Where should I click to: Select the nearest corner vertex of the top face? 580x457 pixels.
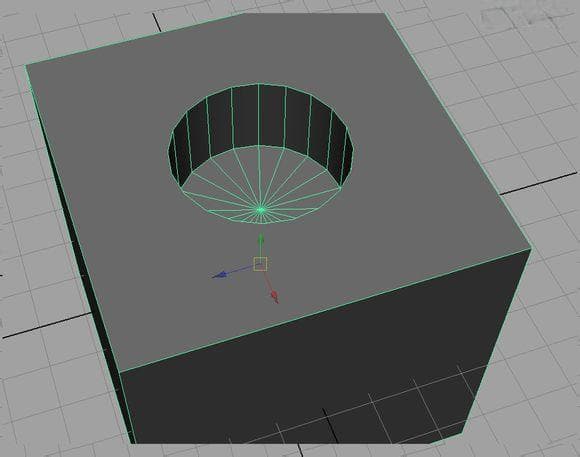[120, 372]
